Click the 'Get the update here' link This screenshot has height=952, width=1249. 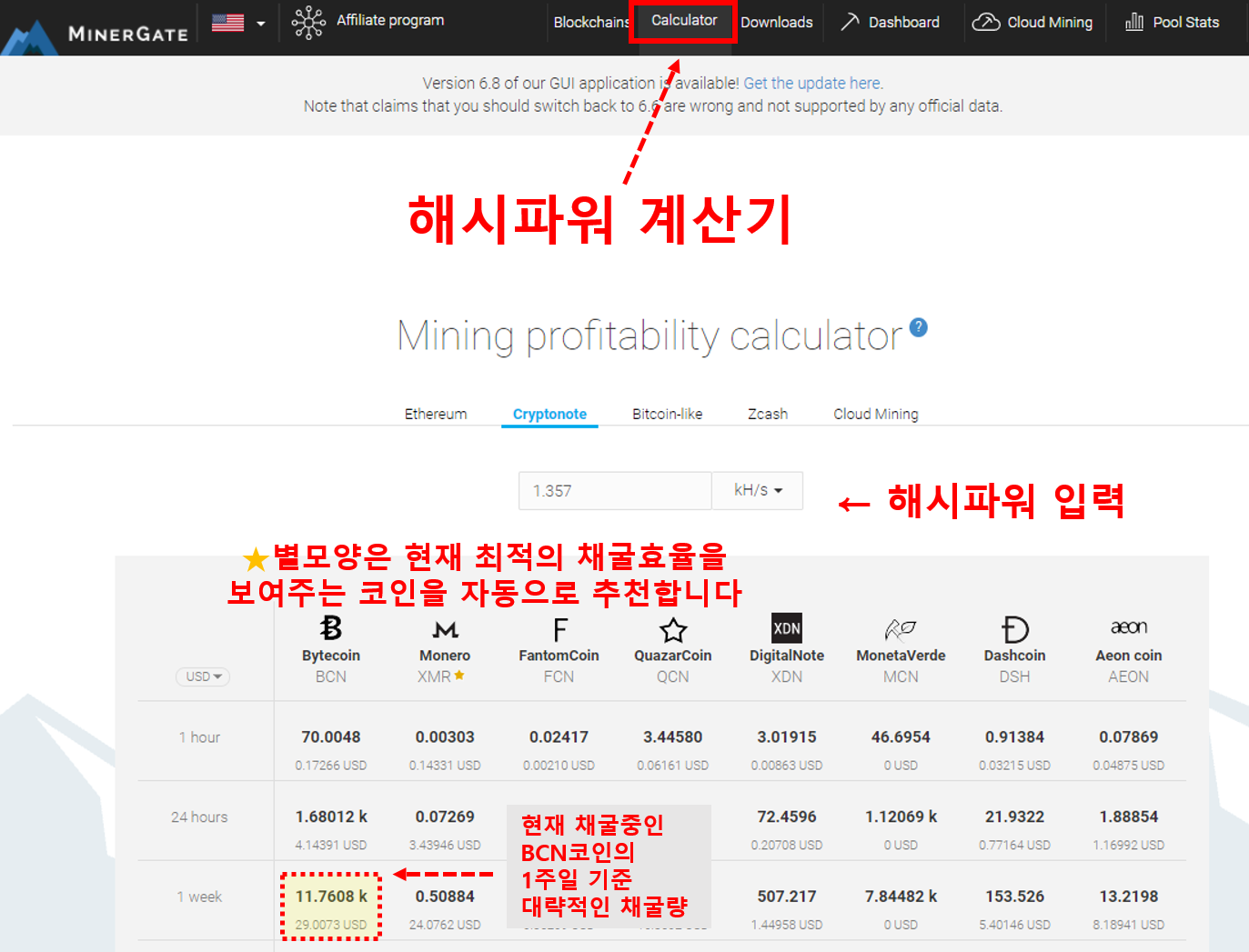(x=813, y=83)
